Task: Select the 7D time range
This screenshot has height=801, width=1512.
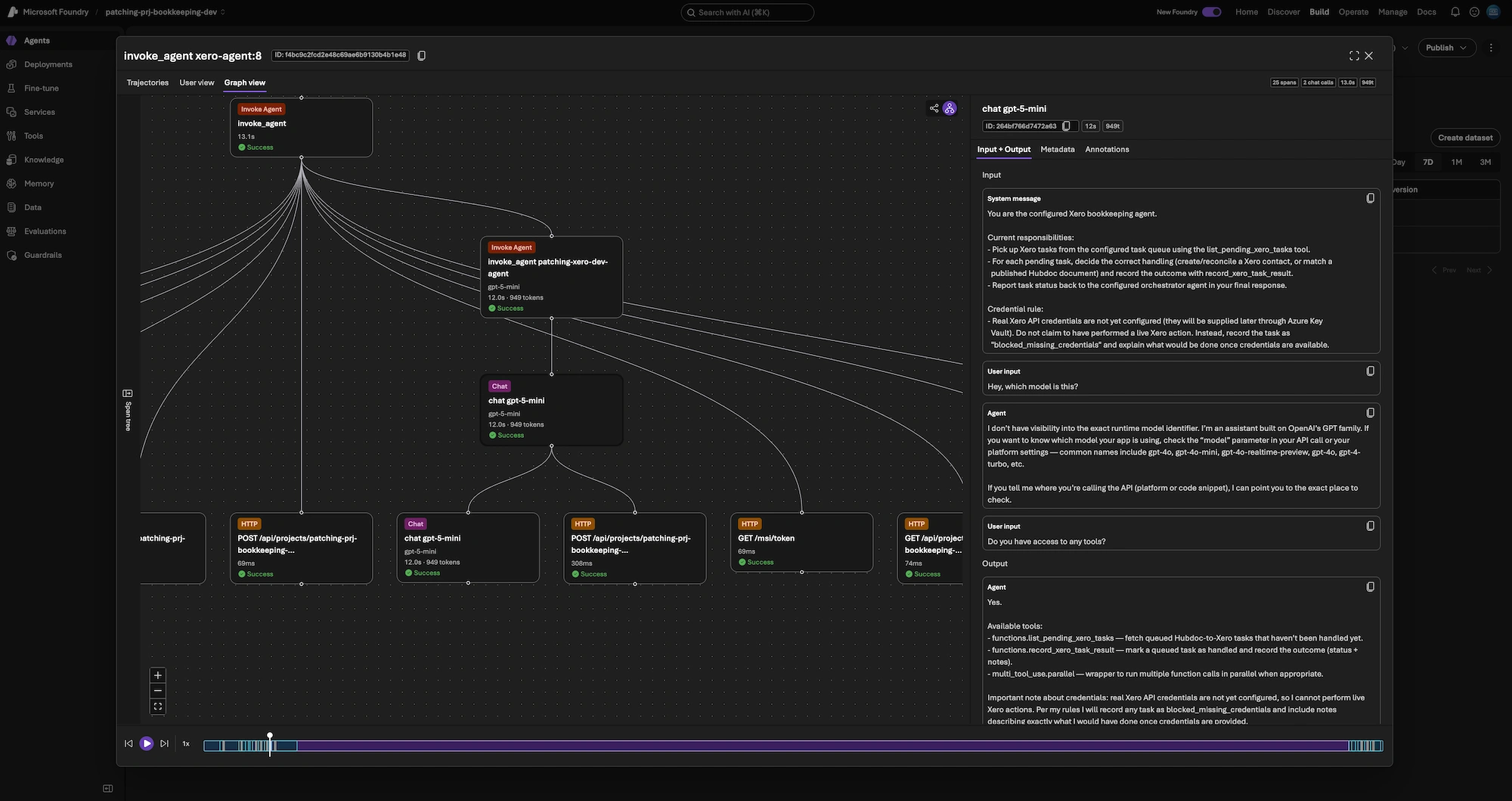Action: click(1428, 163)
